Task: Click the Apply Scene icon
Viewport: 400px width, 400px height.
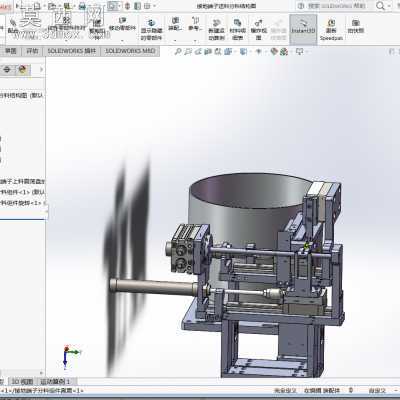Action: click(284, 52)
